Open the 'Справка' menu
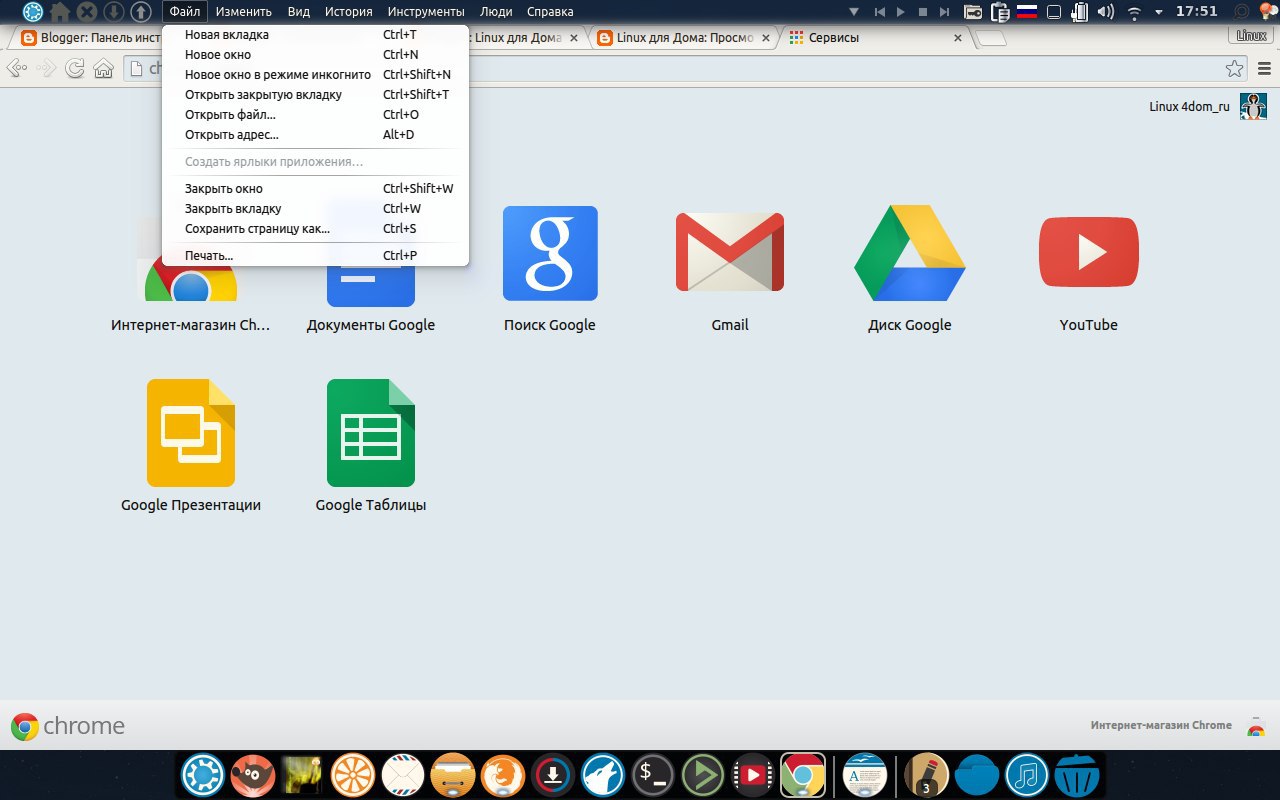 tap(550, 12)
